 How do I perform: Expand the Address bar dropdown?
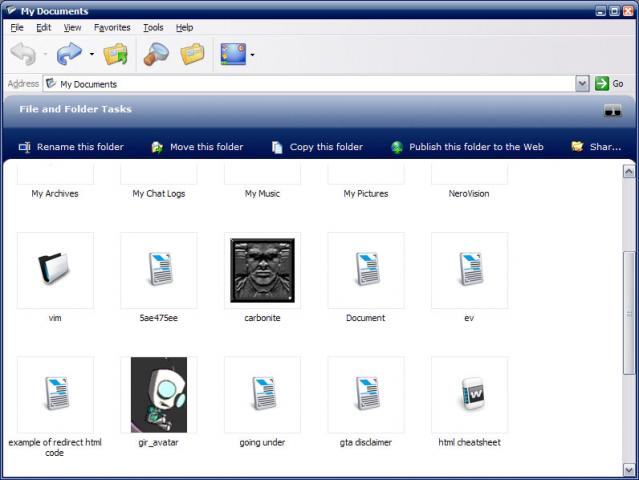click(x=582, y=84)
